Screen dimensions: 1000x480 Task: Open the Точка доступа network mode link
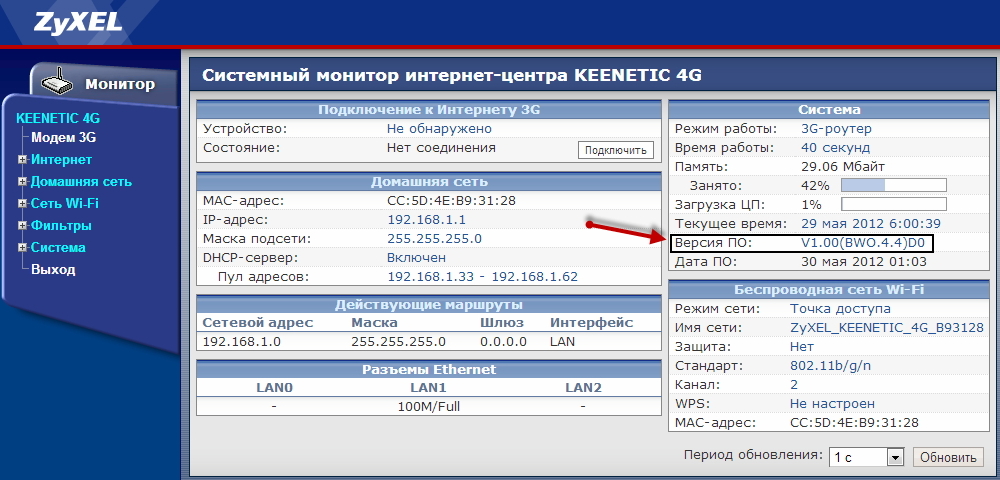[839, 309]
